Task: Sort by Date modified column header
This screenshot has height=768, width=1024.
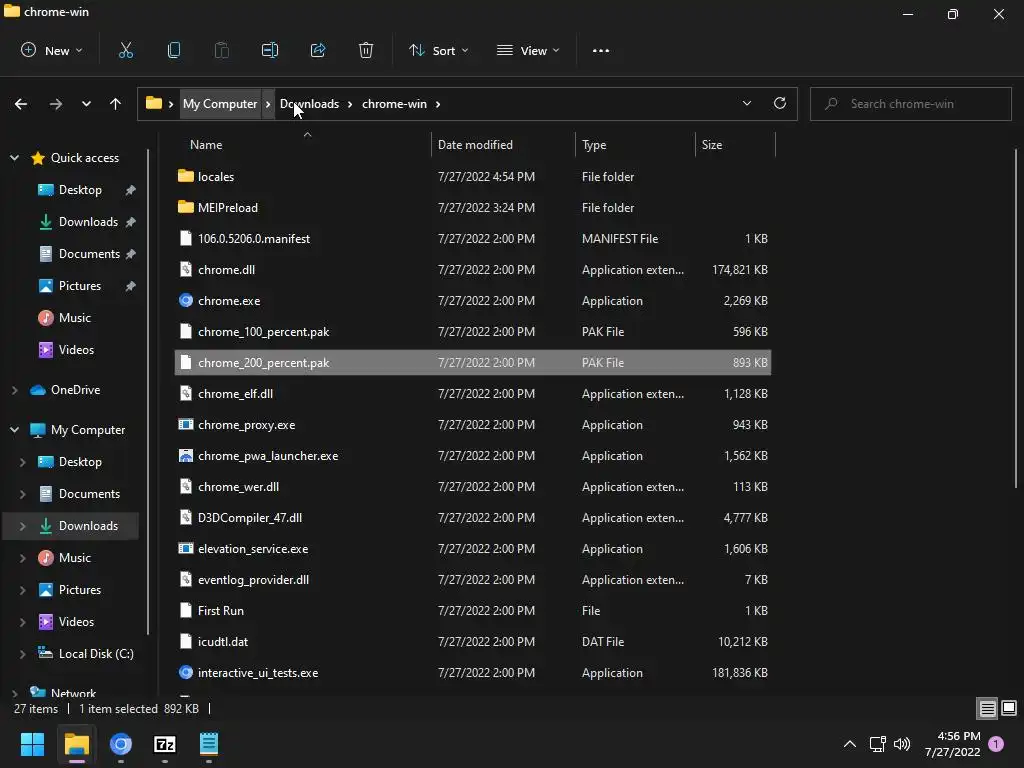Action: click(x=475, y=145)
